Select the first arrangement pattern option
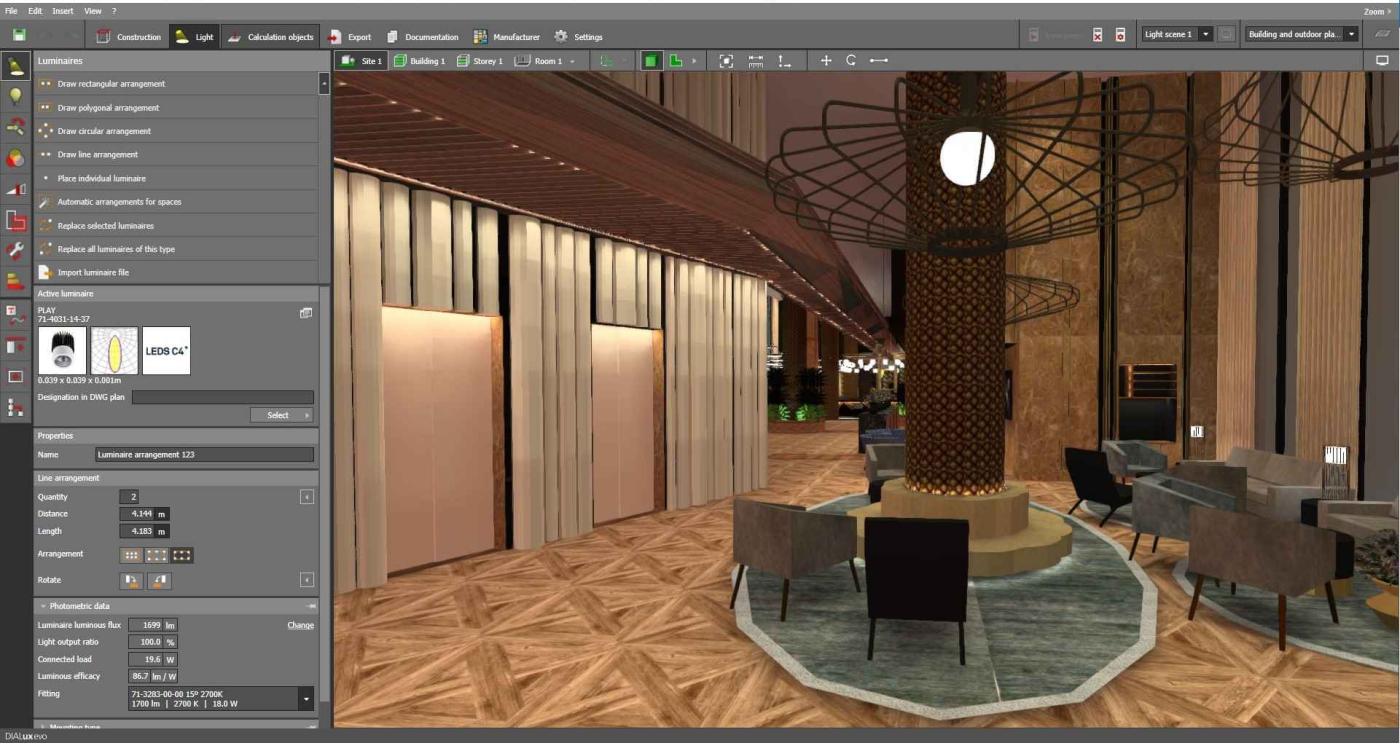Screen dimensions: 1400x743 click(131, 555)
